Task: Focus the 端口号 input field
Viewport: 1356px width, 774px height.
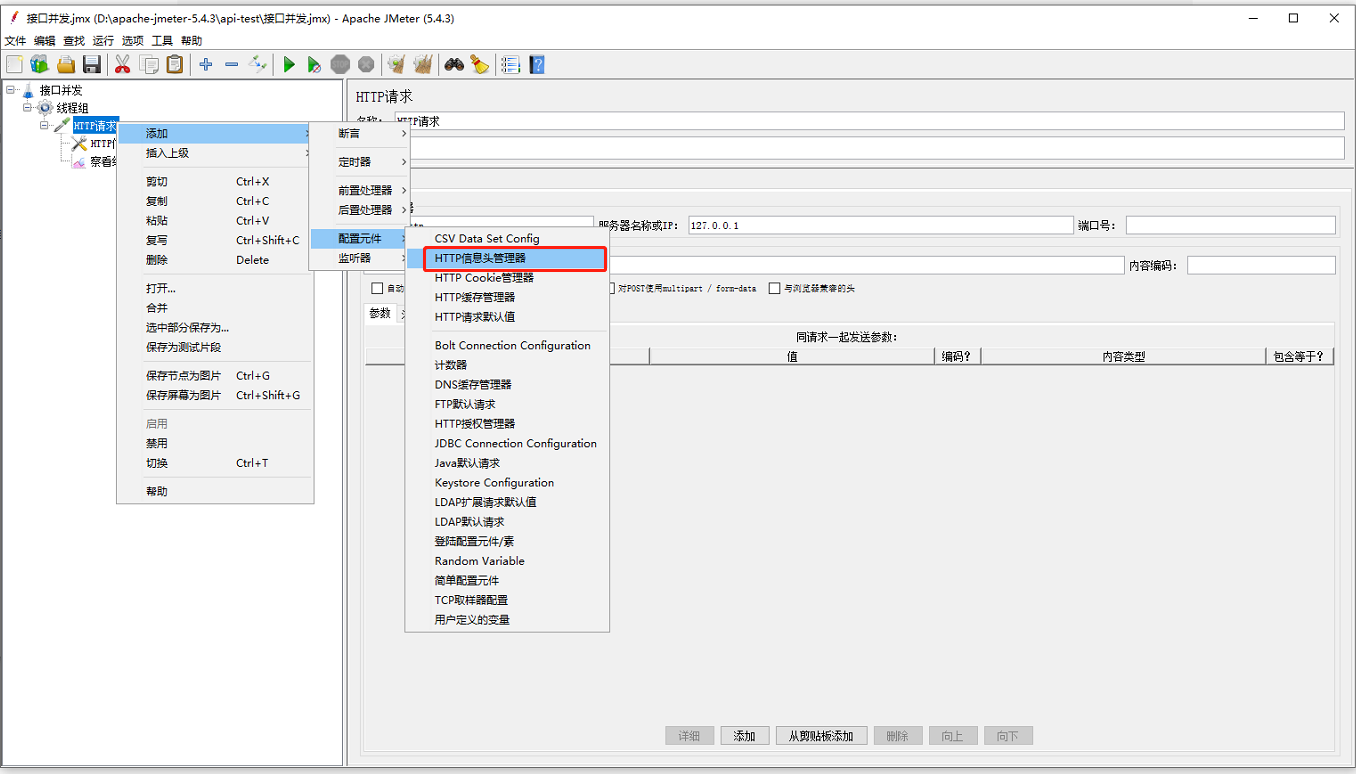Action: tap(1230, 225)
